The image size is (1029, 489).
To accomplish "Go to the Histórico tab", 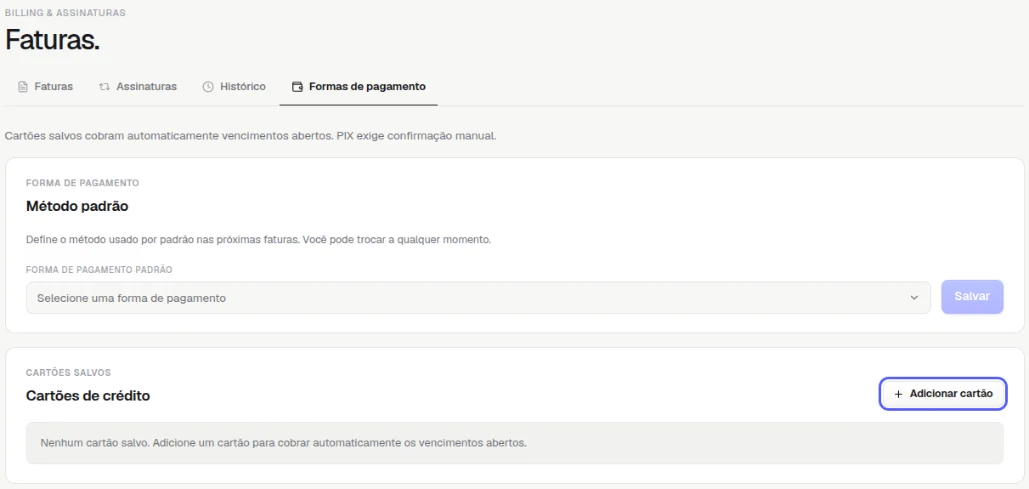I will tap(234, 87).
